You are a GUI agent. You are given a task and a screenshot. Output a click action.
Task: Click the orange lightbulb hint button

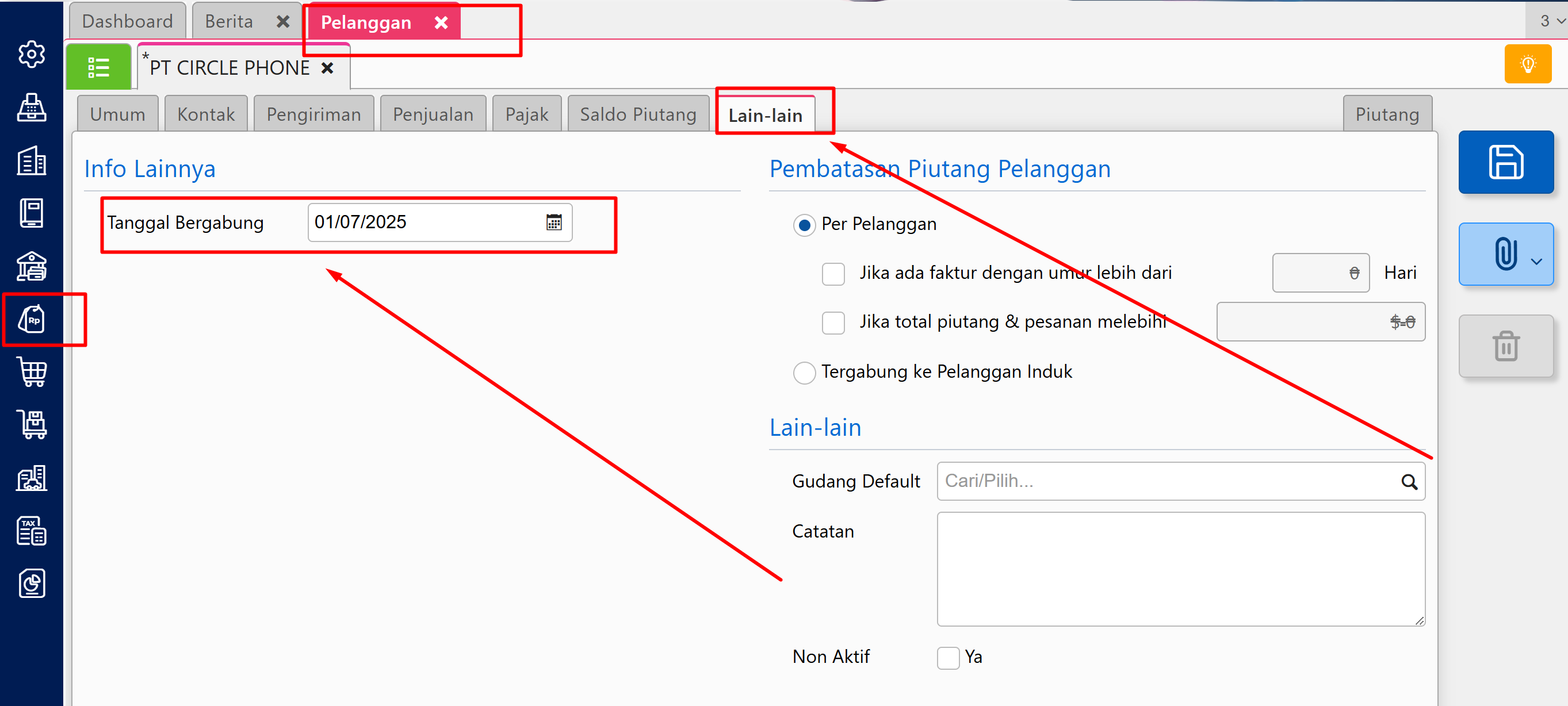pyautogui.click(x=1527, y=64)
